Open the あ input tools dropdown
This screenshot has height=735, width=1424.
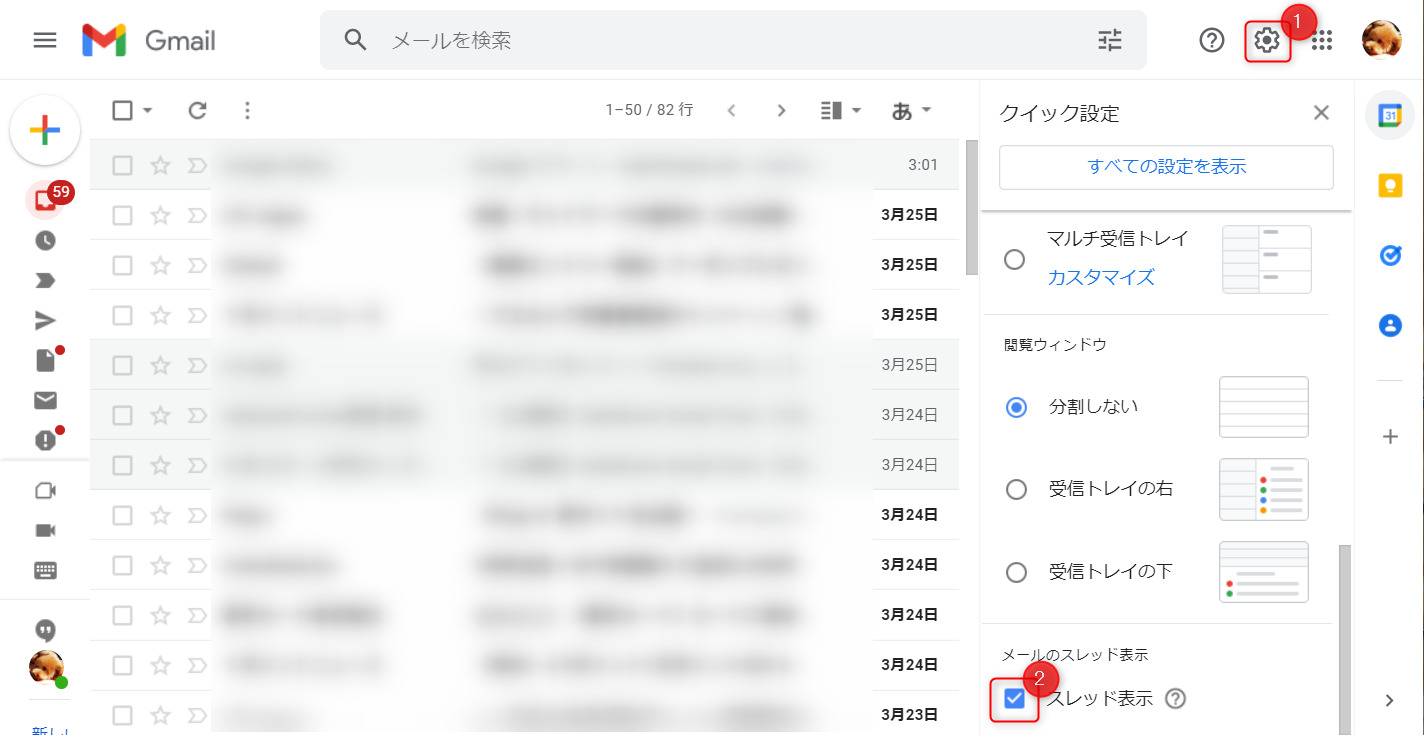coord(911,111)
